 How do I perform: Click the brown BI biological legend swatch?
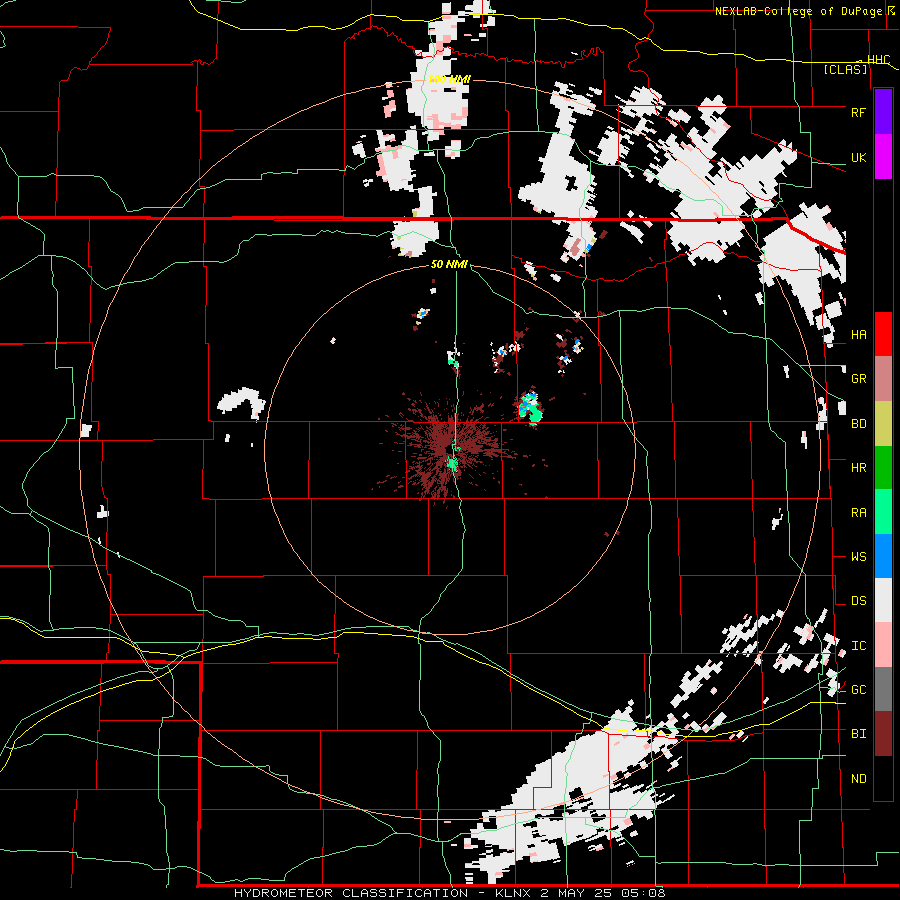[883, 734]
